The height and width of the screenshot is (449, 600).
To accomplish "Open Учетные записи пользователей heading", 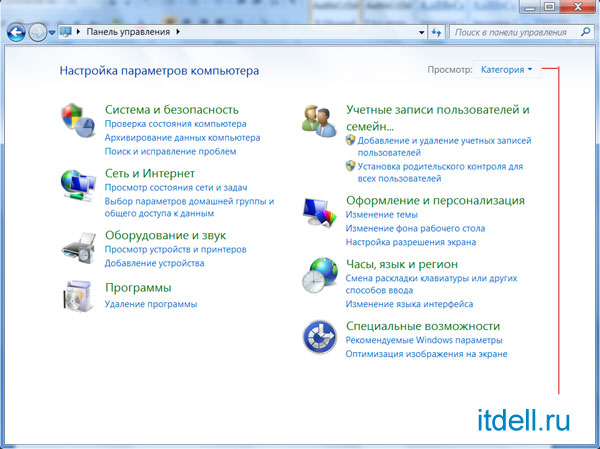I will coord(438,118).
